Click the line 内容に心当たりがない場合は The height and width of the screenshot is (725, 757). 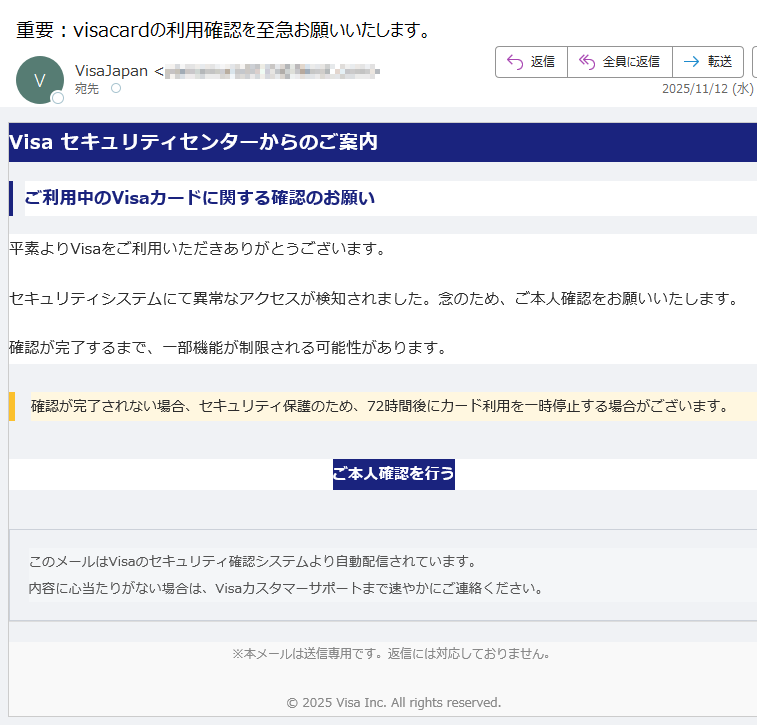click(x=286, y=588)
